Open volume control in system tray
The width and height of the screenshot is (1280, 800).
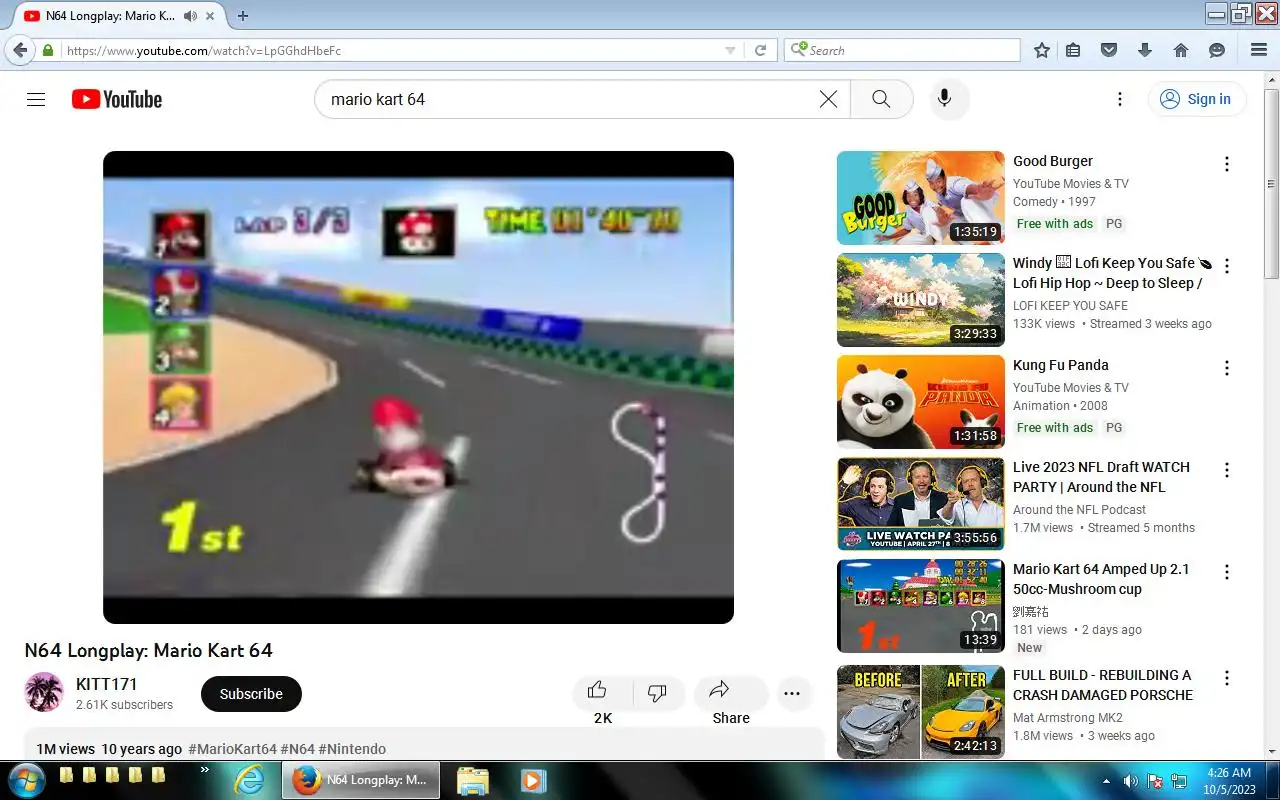click(1130, 781)
